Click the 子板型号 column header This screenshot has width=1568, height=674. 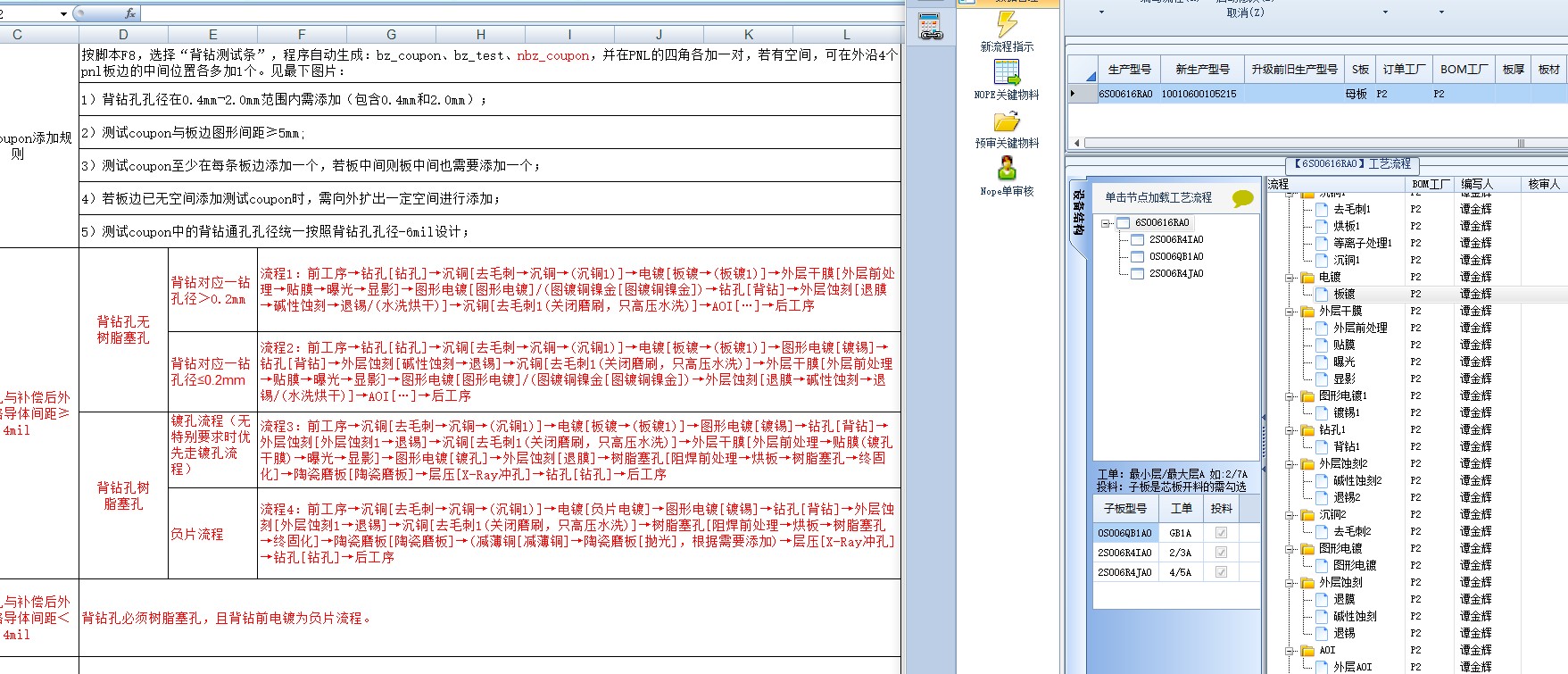point(1124,508)
